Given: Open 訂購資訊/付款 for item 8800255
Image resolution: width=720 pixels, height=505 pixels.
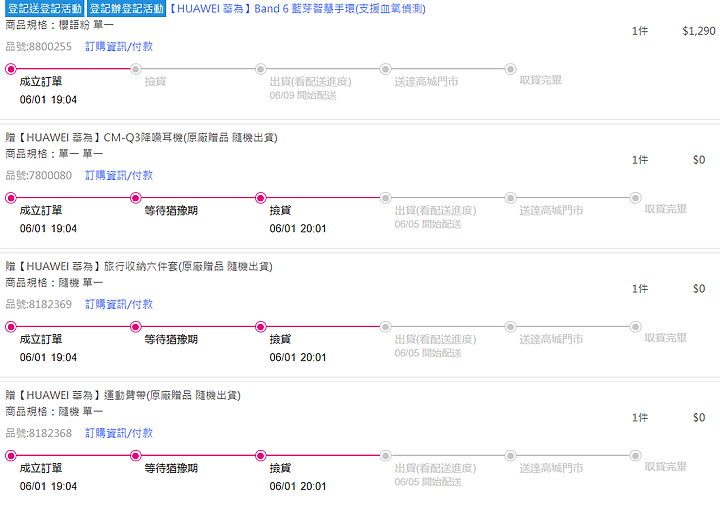Looking at the screenshot, I should (x=119, y=46).
